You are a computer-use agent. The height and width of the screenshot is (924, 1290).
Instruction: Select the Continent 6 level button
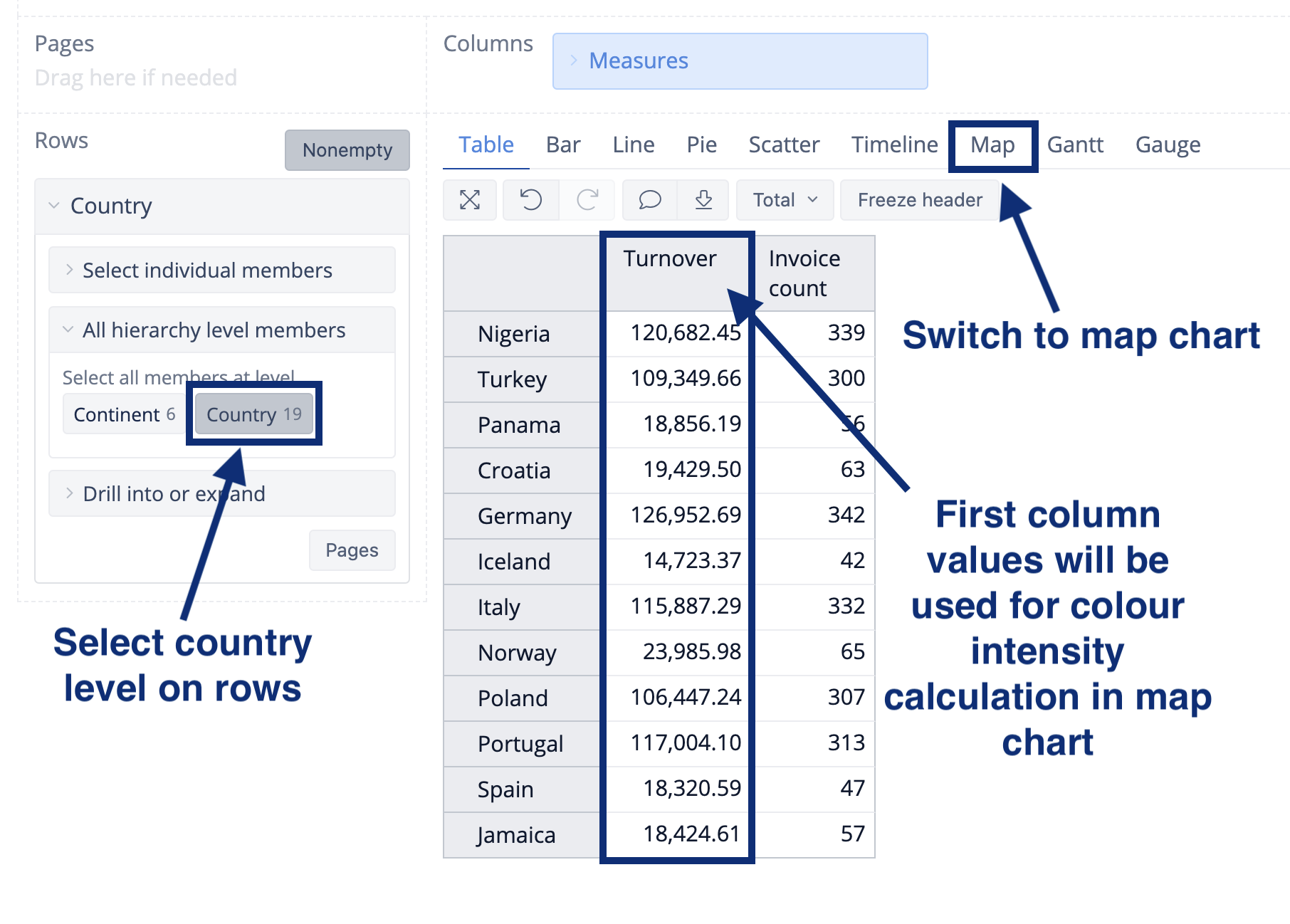(x=124, y=414)
